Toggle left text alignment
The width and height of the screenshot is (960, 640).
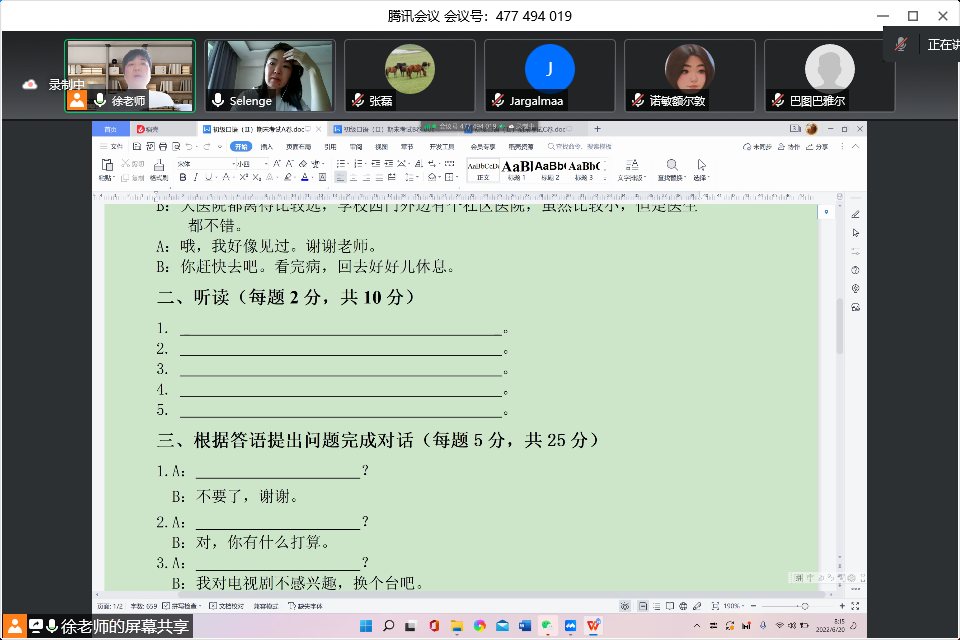coord(341,177)
